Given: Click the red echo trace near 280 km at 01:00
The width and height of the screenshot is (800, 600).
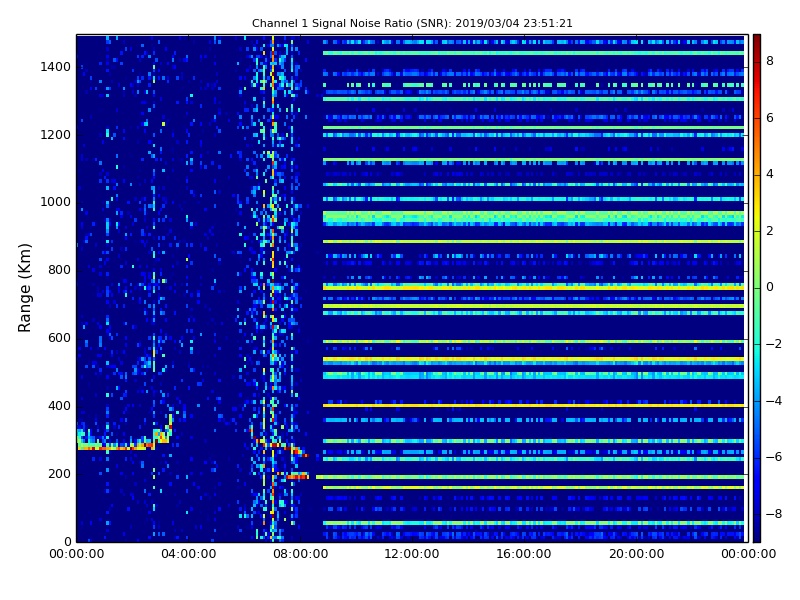Looking at the screenshot, I should coord(115,447).
